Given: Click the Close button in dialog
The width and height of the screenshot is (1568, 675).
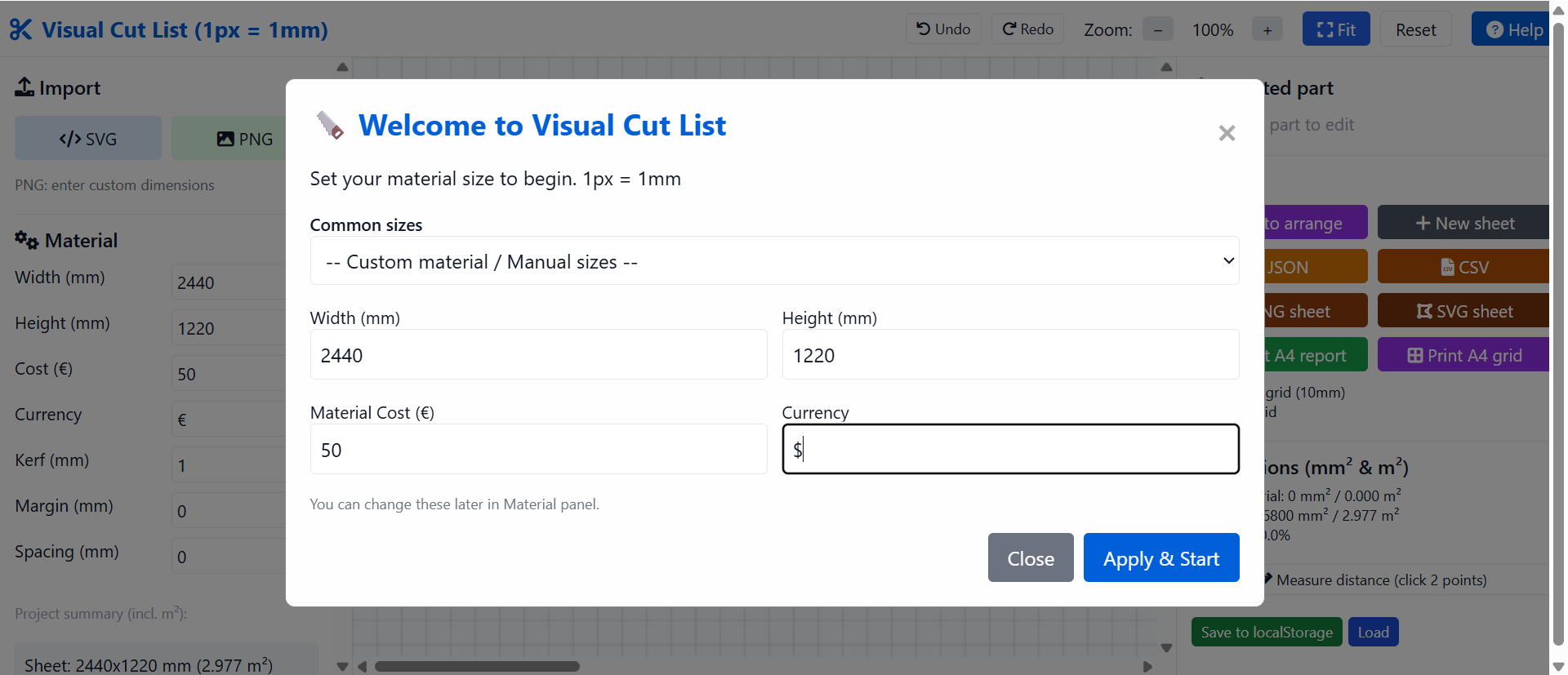Looking at the screenshot, I should pos(1031,558).
